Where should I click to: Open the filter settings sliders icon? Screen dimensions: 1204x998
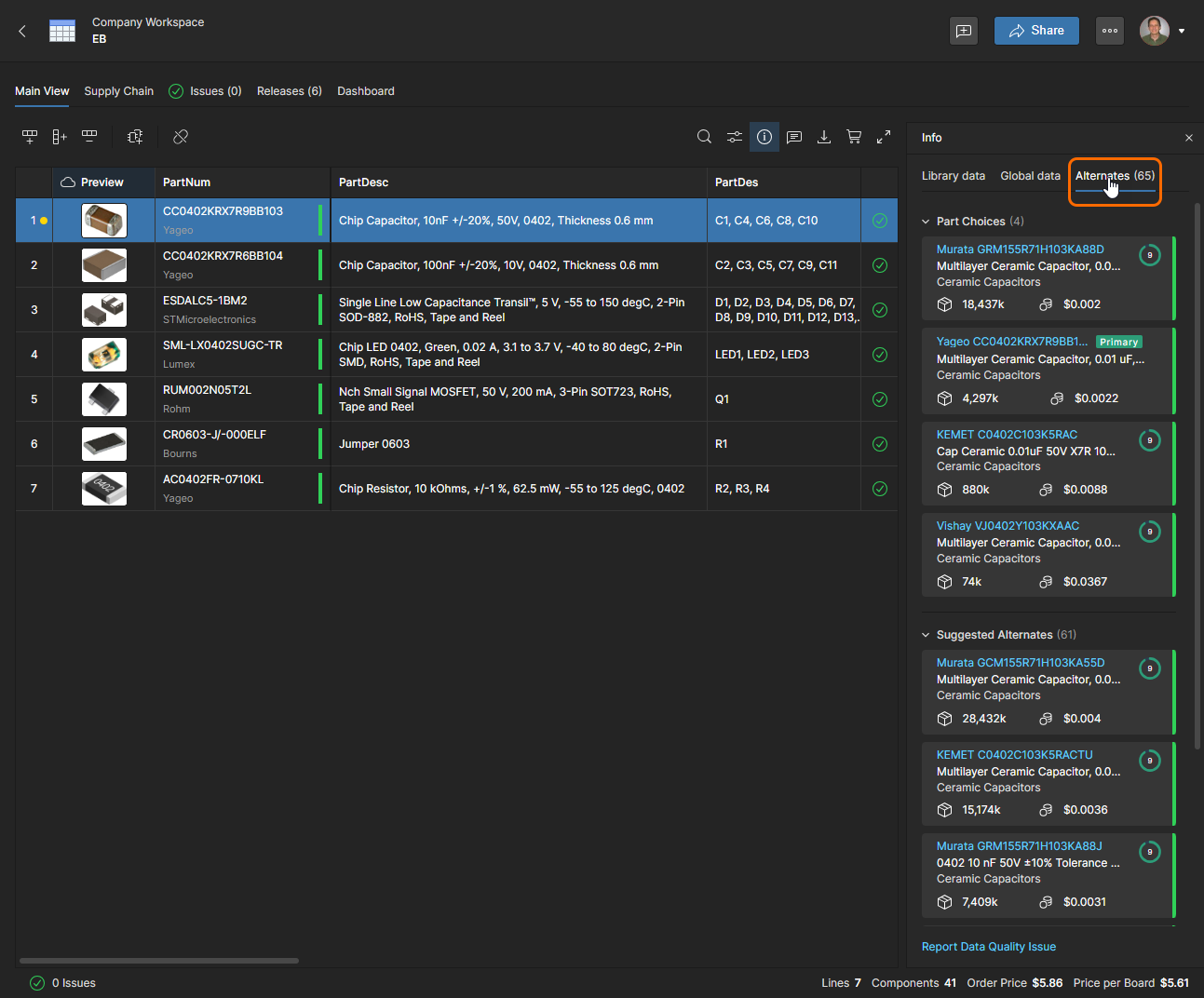735,137
